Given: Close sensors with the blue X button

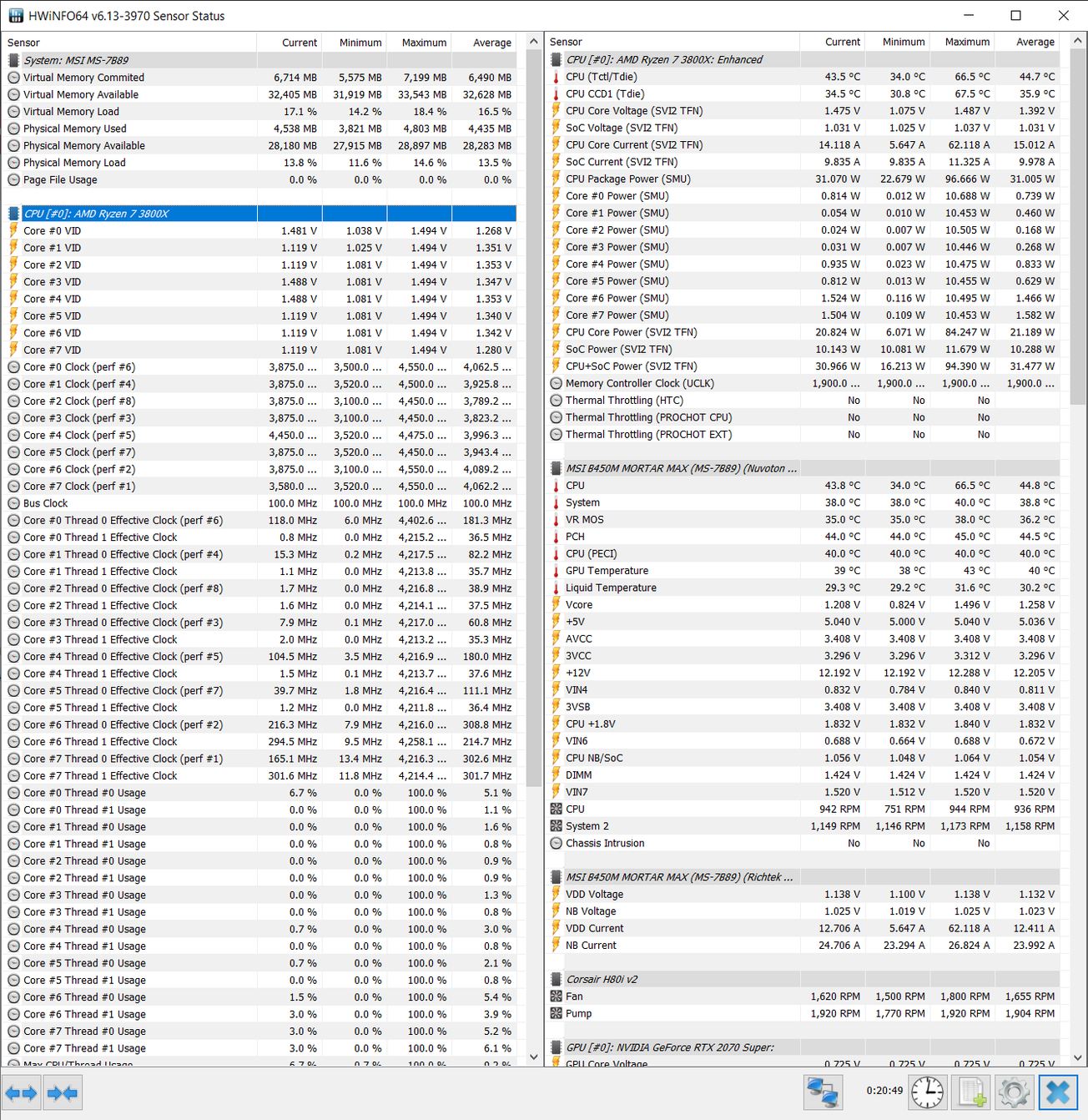Looking at the screenshot, I should click(1057, 1092).
